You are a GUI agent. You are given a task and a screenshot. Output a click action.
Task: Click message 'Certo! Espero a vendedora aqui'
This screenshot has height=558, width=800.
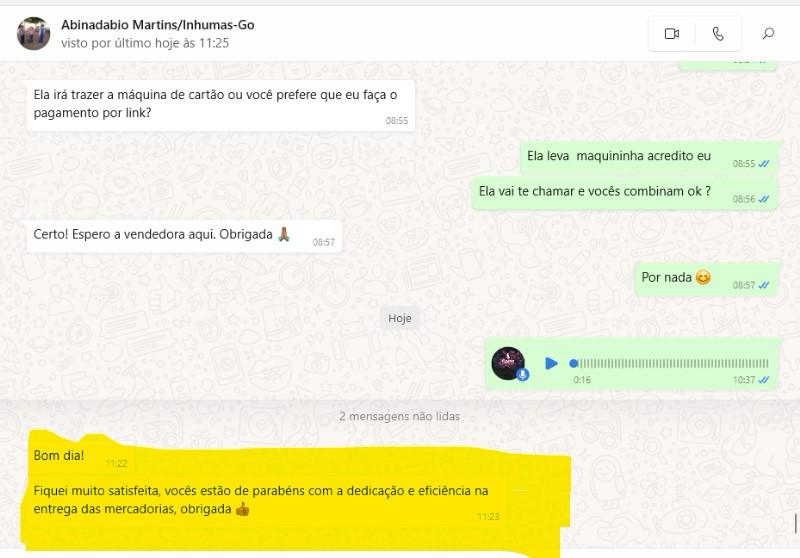click(x=184, y=236)
